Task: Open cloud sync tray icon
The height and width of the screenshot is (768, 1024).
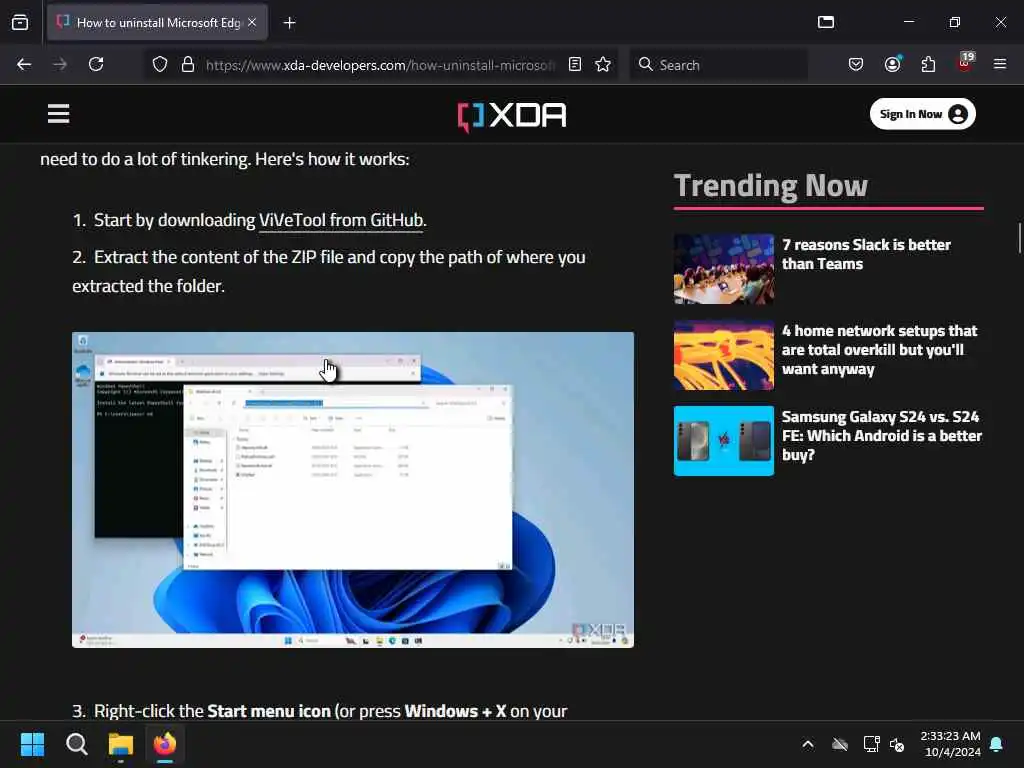Action: (840, 744)
